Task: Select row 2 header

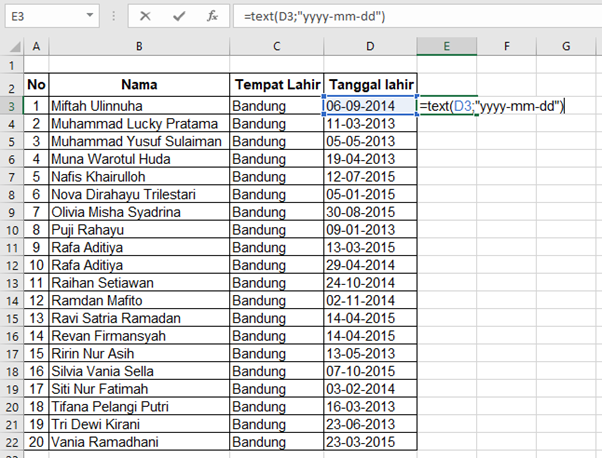Action: tap(12, 85)
